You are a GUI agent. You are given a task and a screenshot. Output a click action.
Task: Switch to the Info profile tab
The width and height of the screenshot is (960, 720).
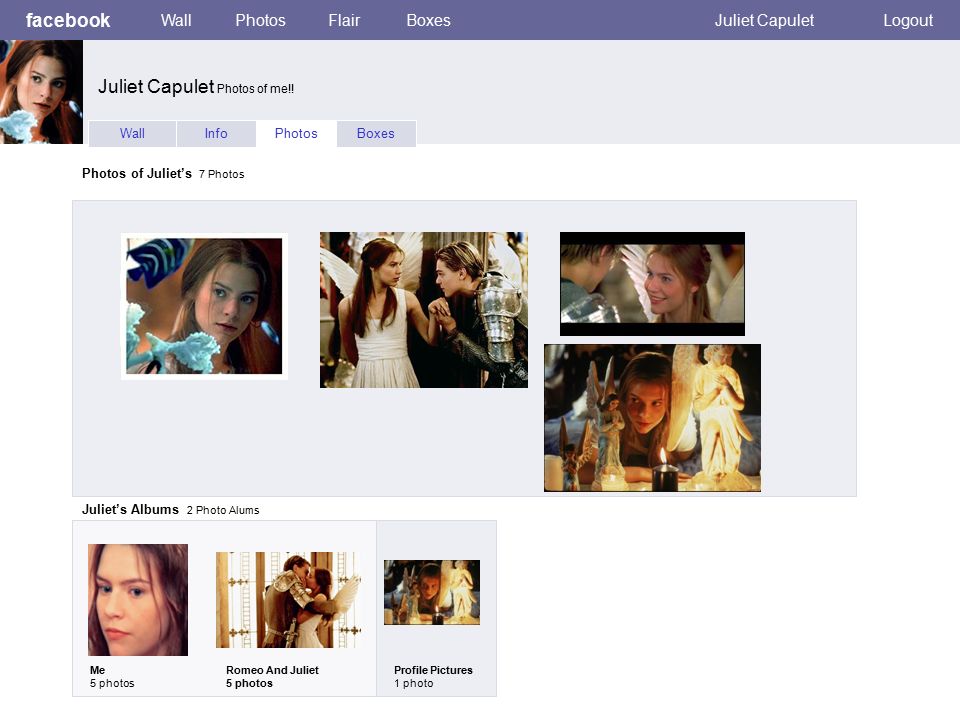click(216, 133)
